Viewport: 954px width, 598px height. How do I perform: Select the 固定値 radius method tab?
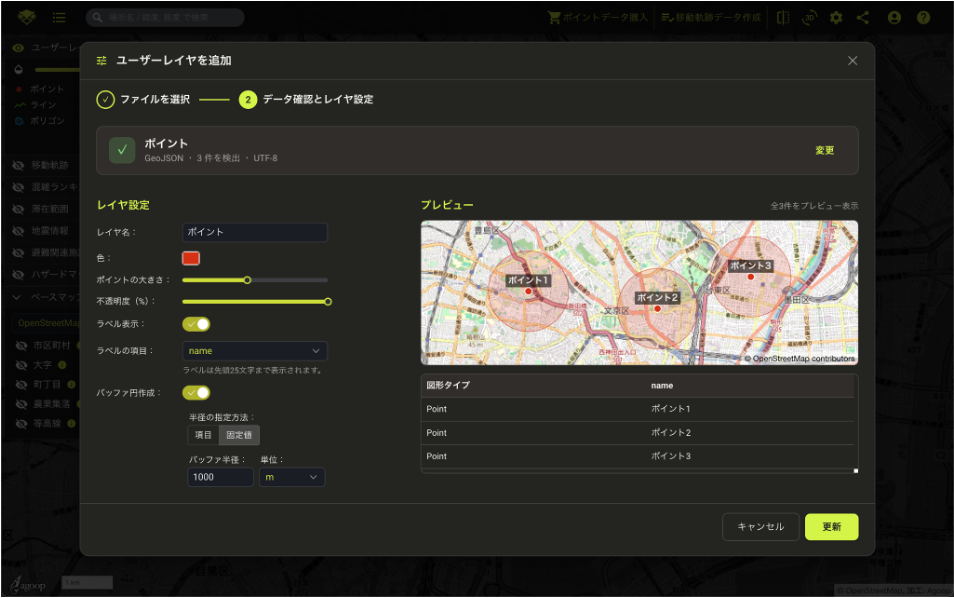click(239, 435)
